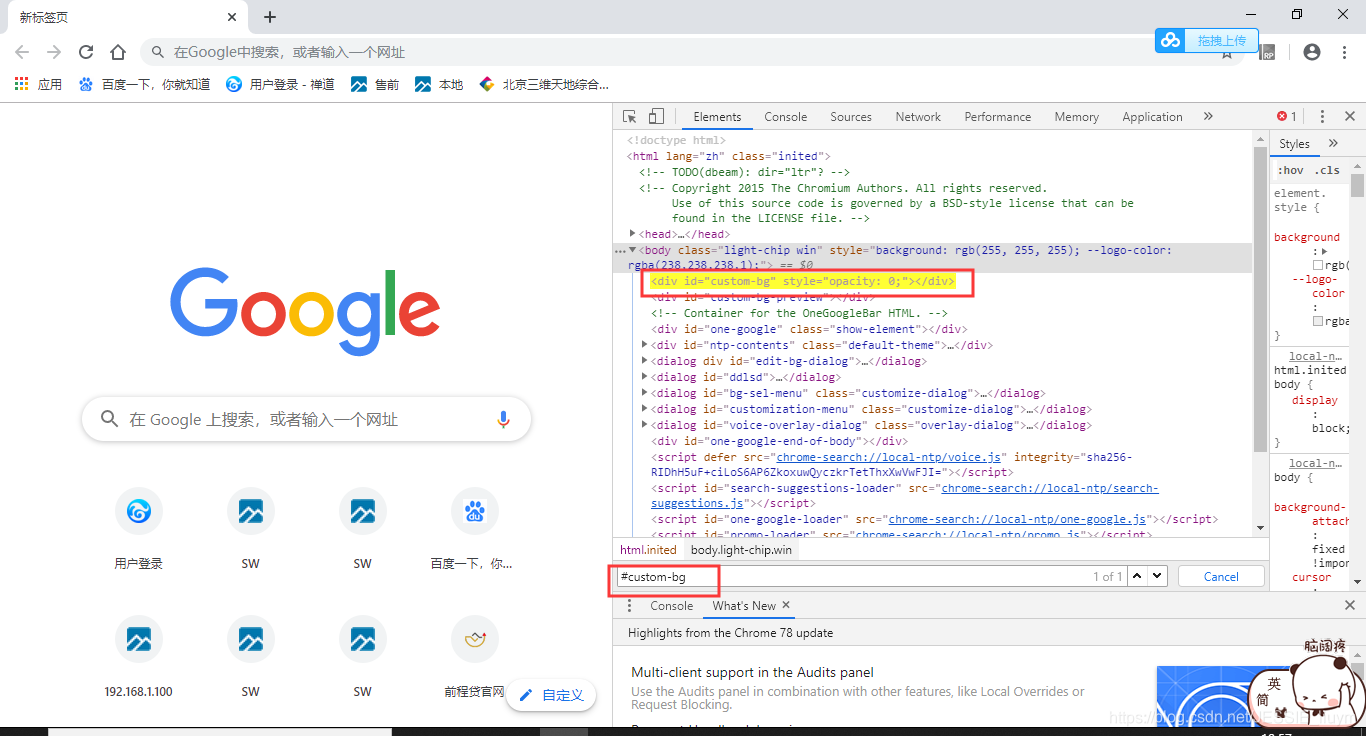Image resolution: width=1366 pixels, height=736 pixels.
Task: Collapse the body light-chip win node
Action: coord(632,250)
